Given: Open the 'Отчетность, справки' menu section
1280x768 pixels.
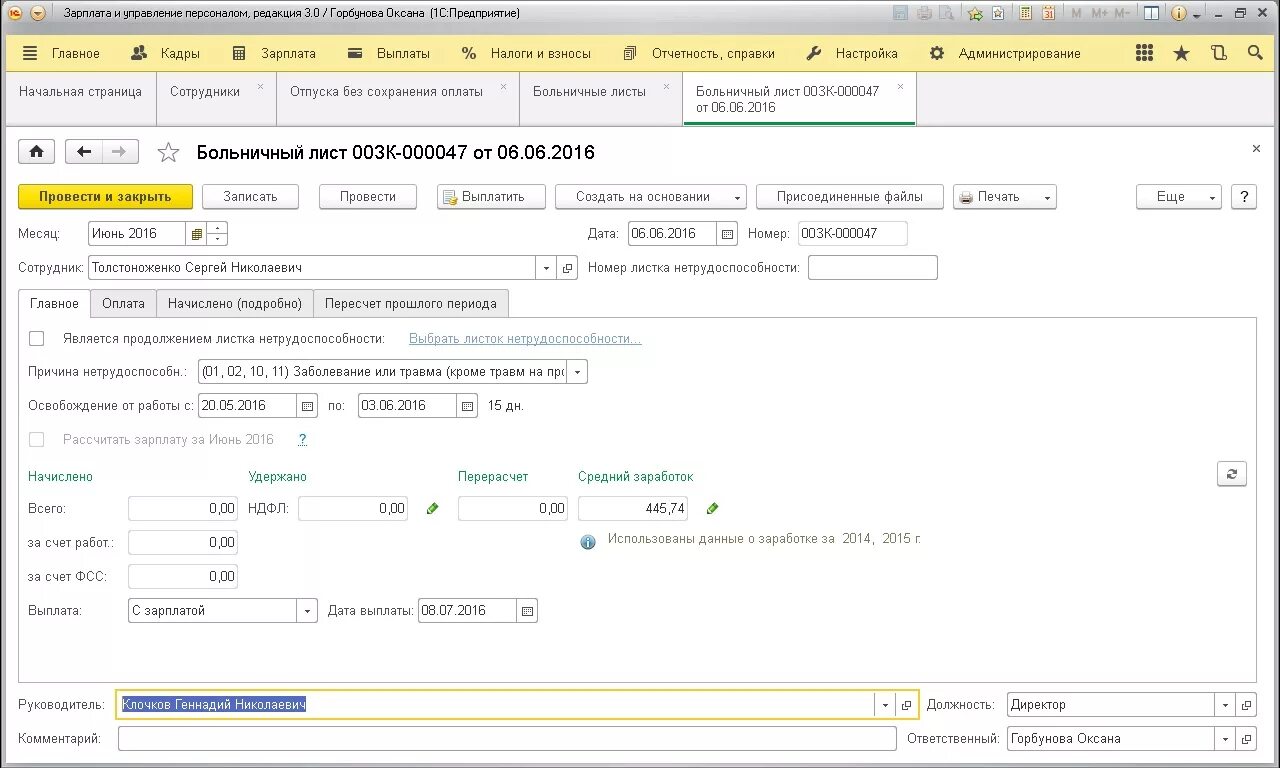Looking at the screenshot, I should 699,53.
